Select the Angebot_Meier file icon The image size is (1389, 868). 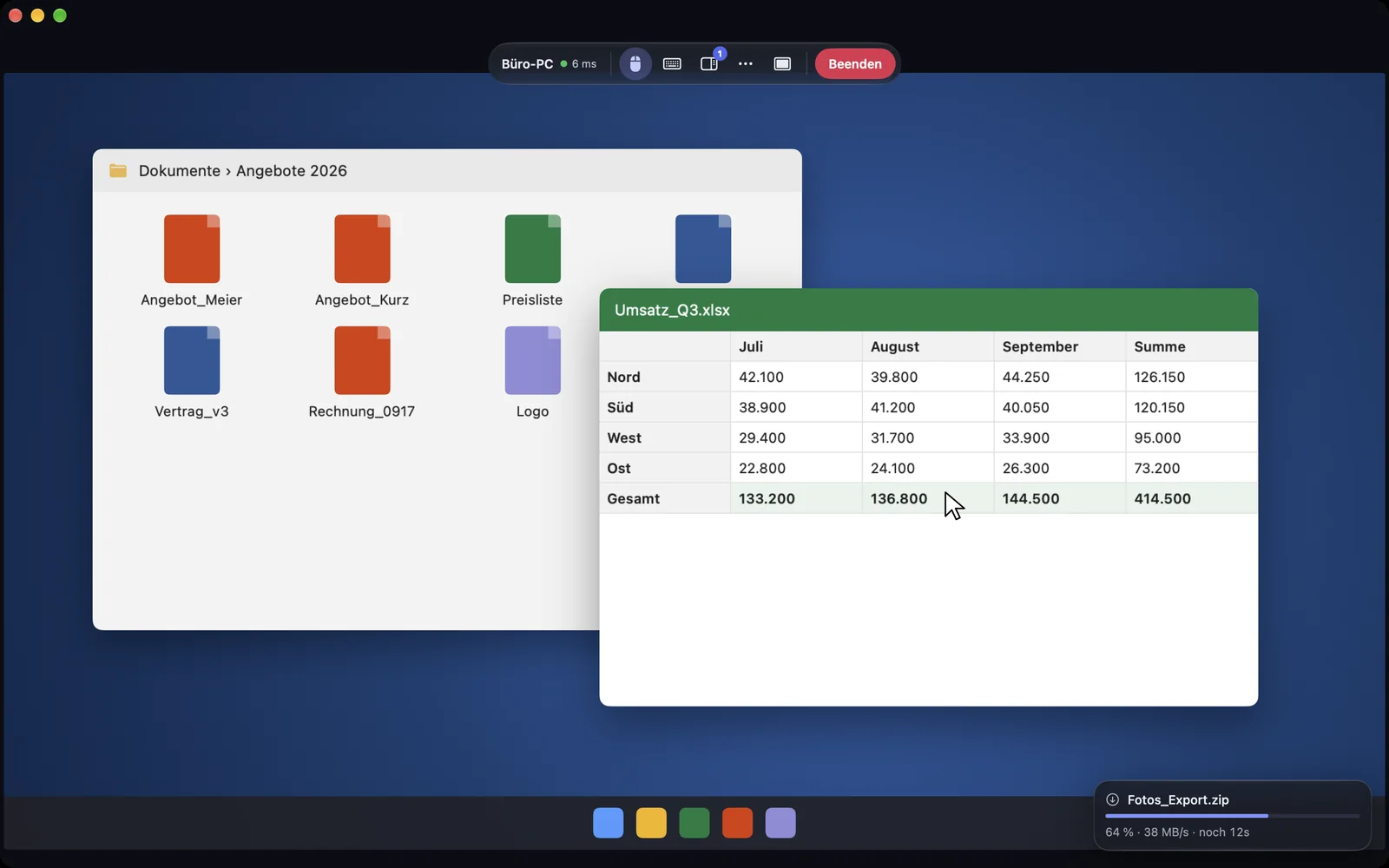192,249
